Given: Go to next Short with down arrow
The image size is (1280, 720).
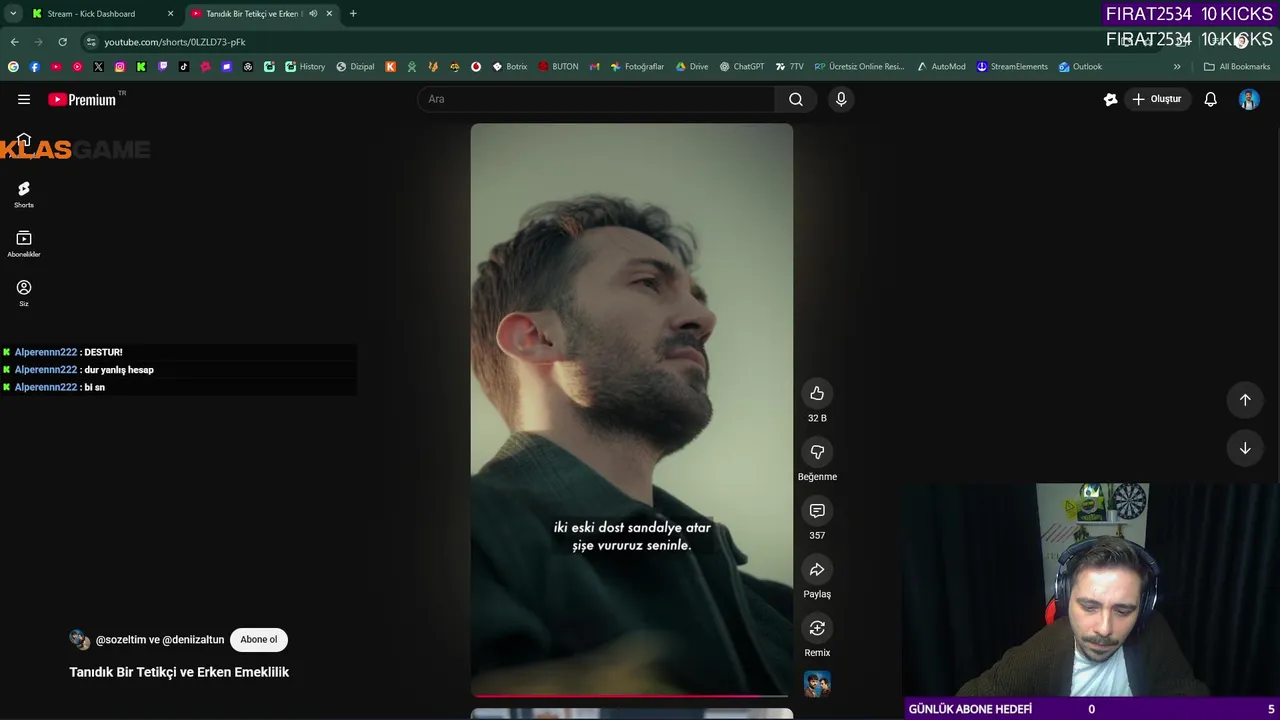Looking at the screenshot, I should click(1245, 449).
